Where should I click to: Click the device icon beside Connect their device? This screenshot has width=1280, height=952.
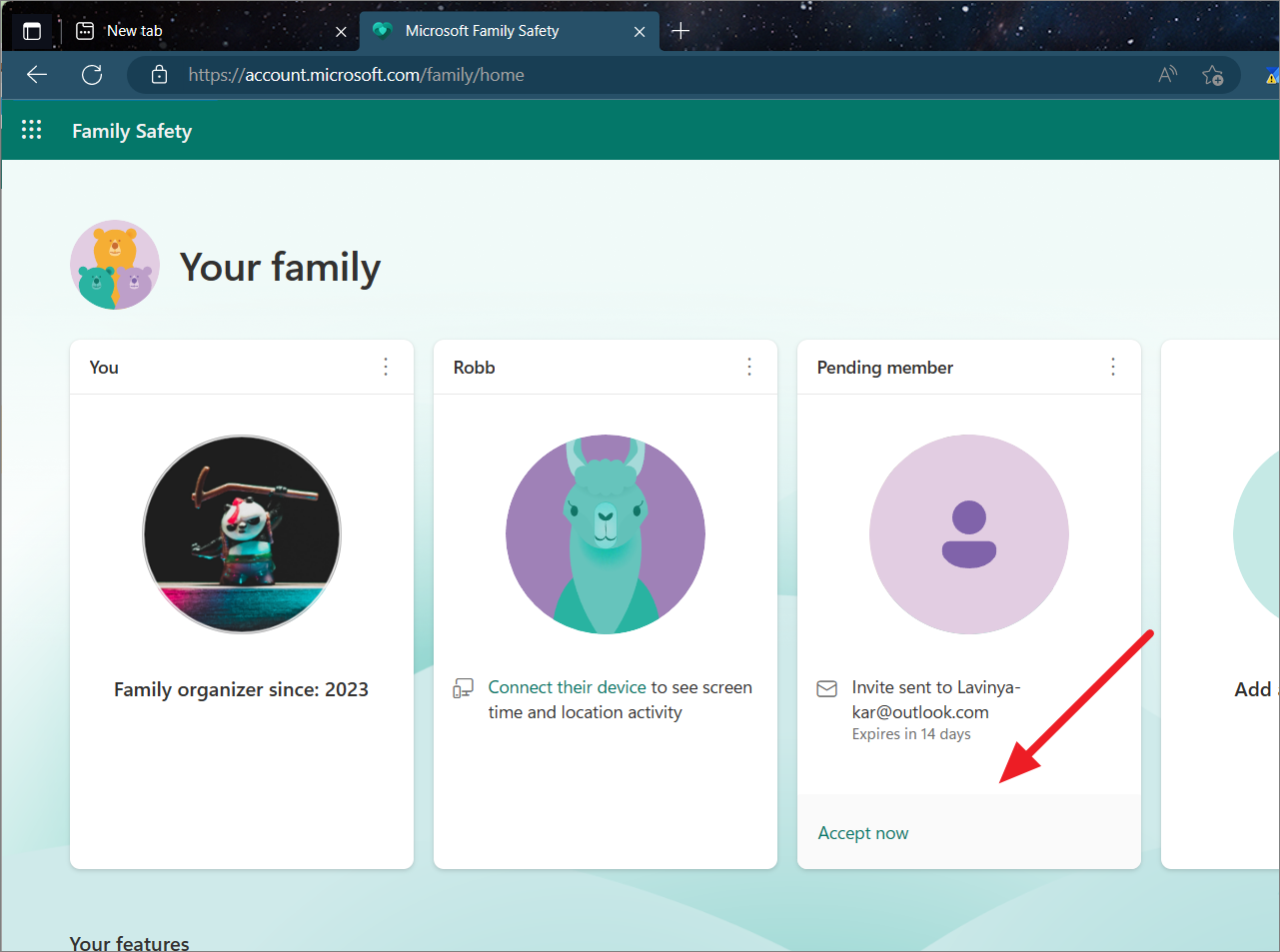tap(463, 688)
